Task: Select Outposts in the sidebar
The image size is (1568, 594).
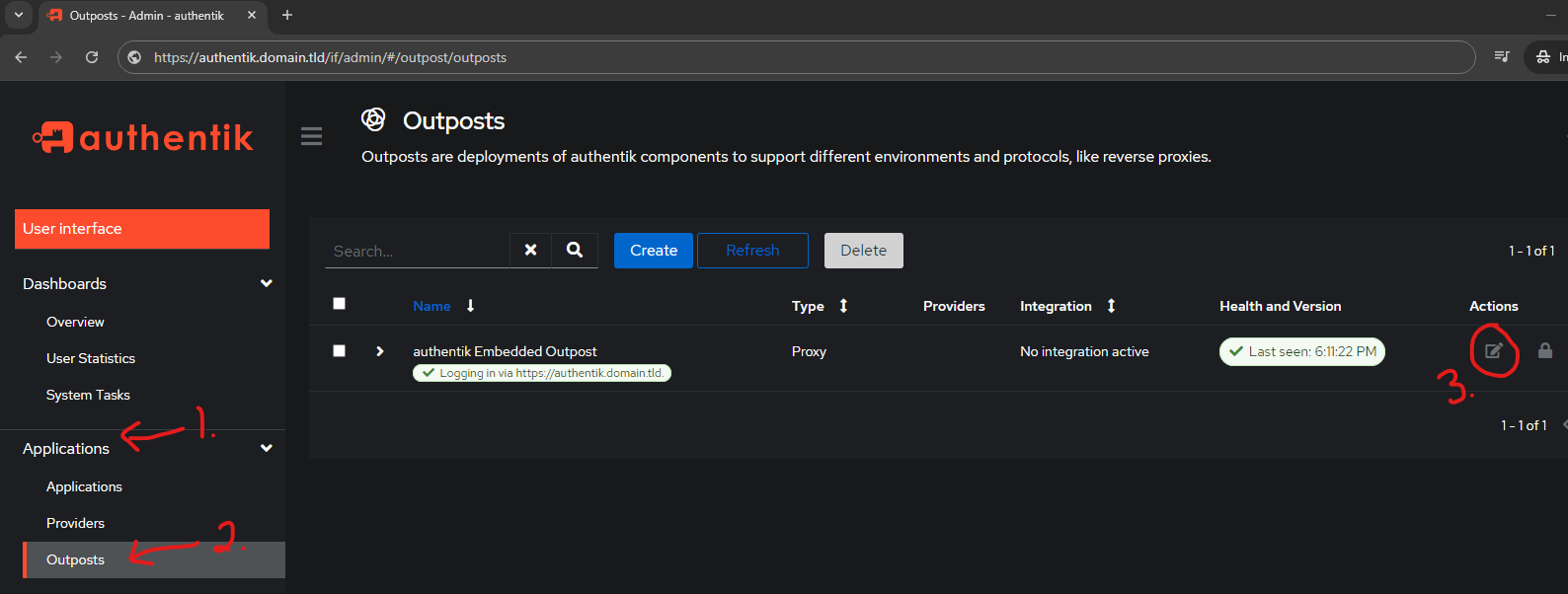Action: click(x=154, y=559)
